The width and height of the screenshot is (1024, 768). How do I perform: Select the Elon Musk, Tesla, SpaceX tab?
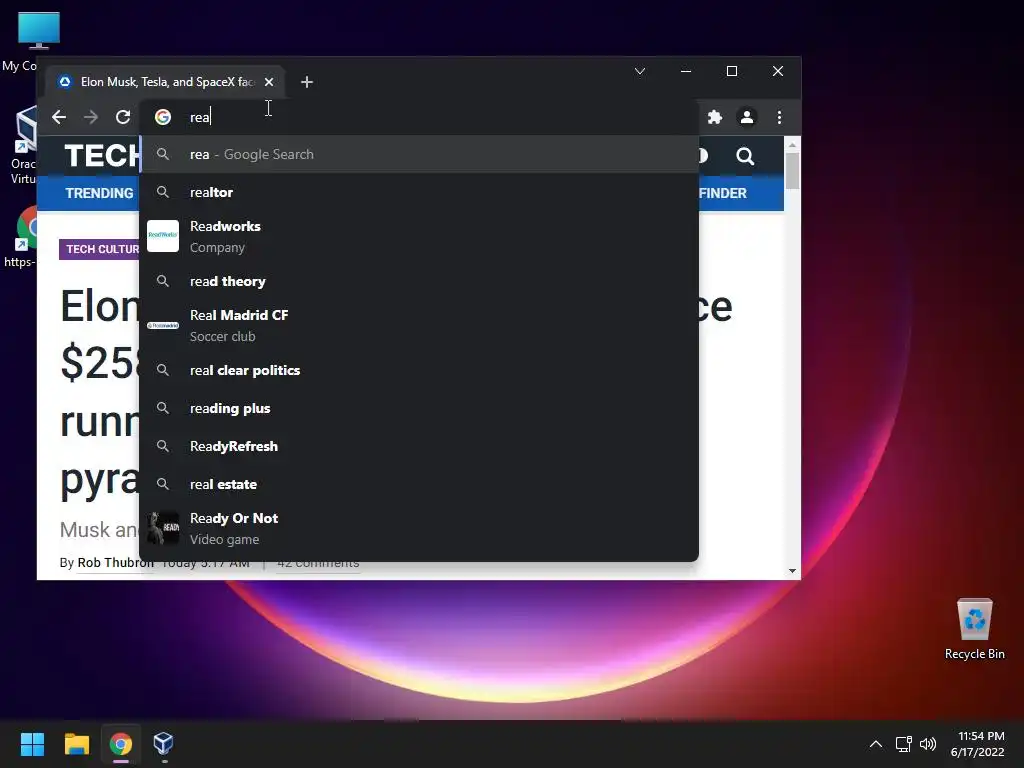pos(166,82)
